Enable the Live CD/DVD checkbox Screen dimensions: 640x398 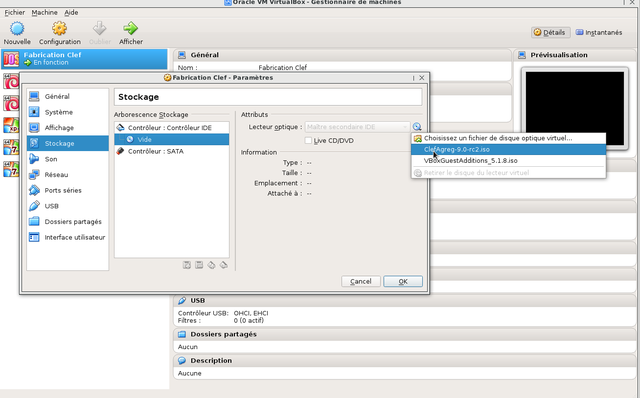308,140
